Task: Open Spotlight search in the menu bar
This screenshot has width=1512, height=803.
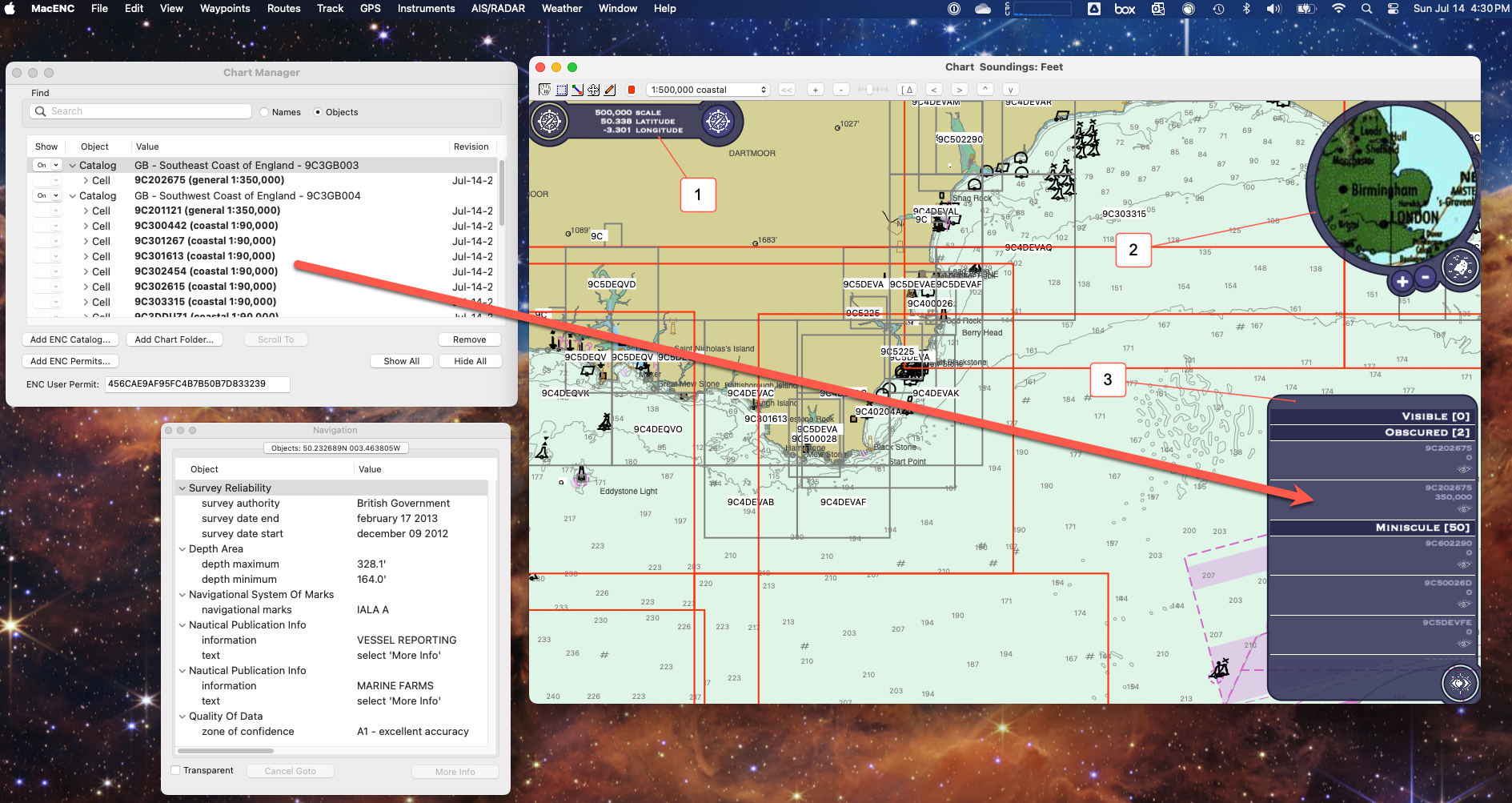Action: 1366,9
